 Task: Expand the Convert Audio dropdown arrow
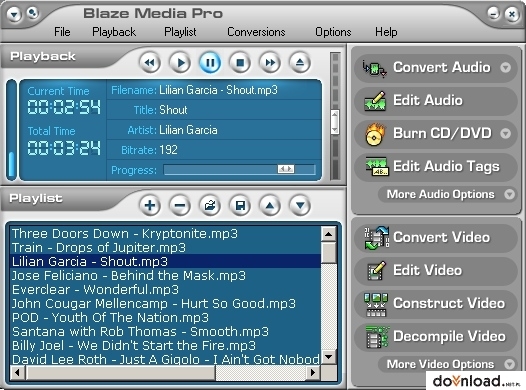point(506,68)
